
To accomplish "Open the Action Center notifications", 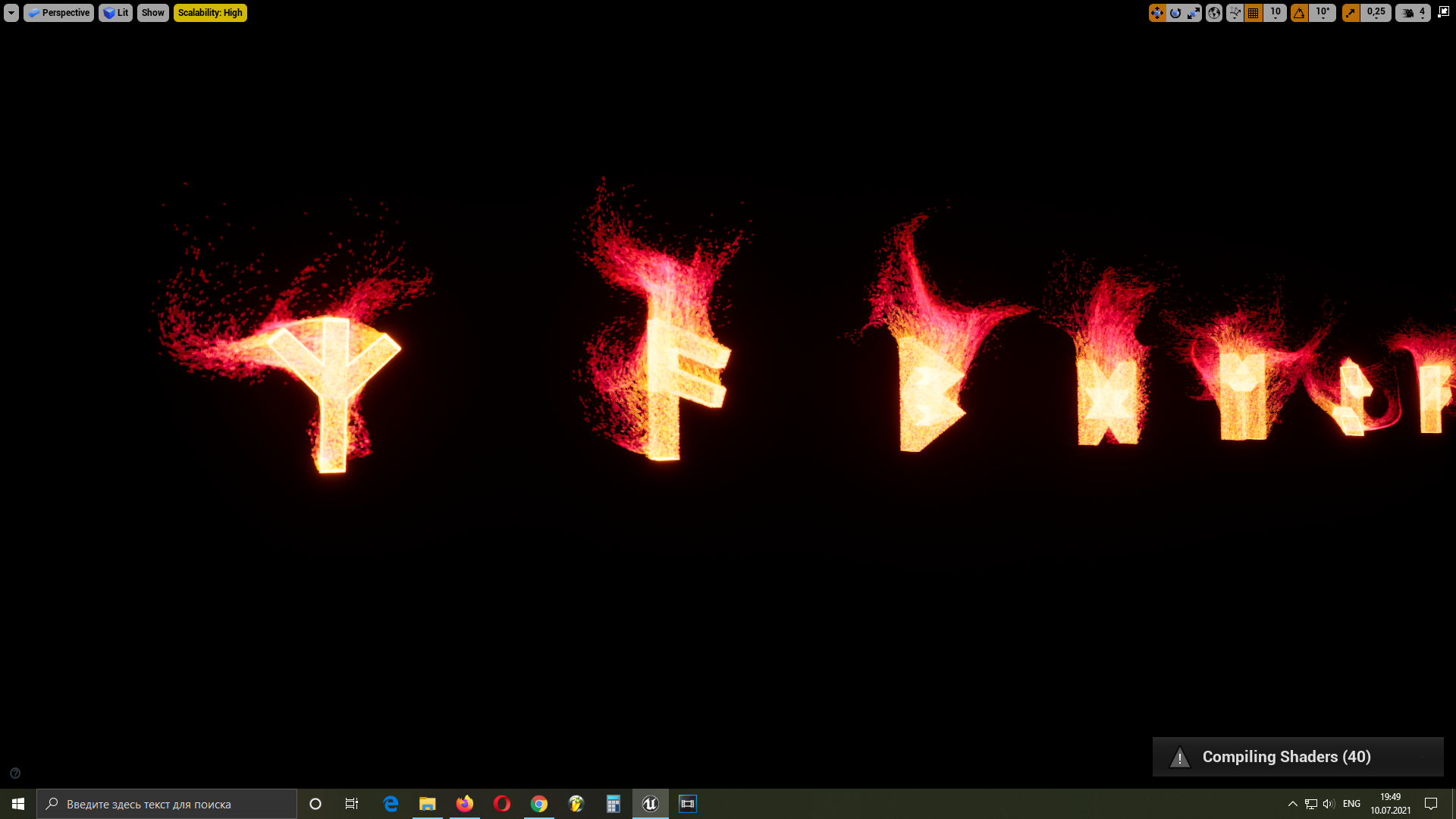I will (1431, 804).
